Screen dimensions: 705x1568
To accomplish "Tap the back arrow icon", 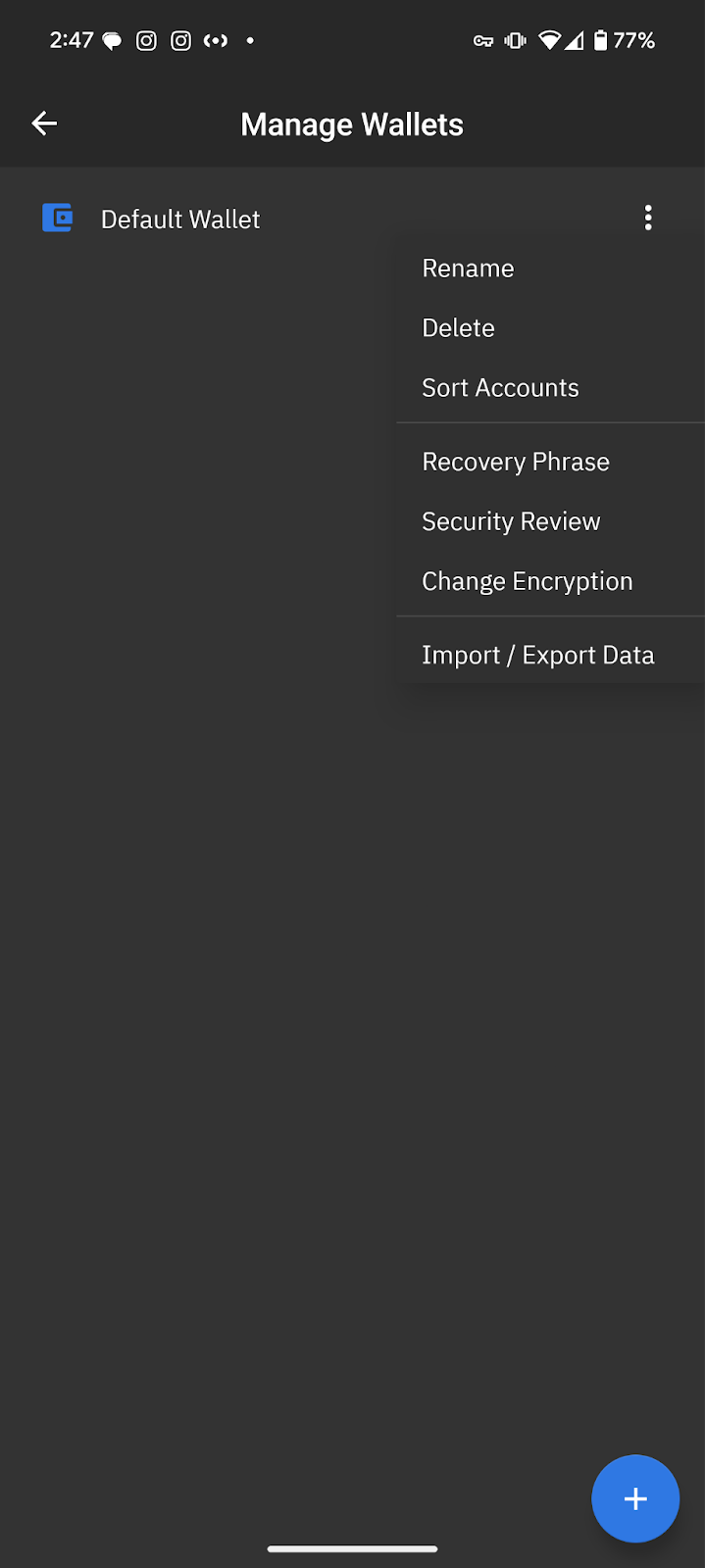I will [44, 123].
